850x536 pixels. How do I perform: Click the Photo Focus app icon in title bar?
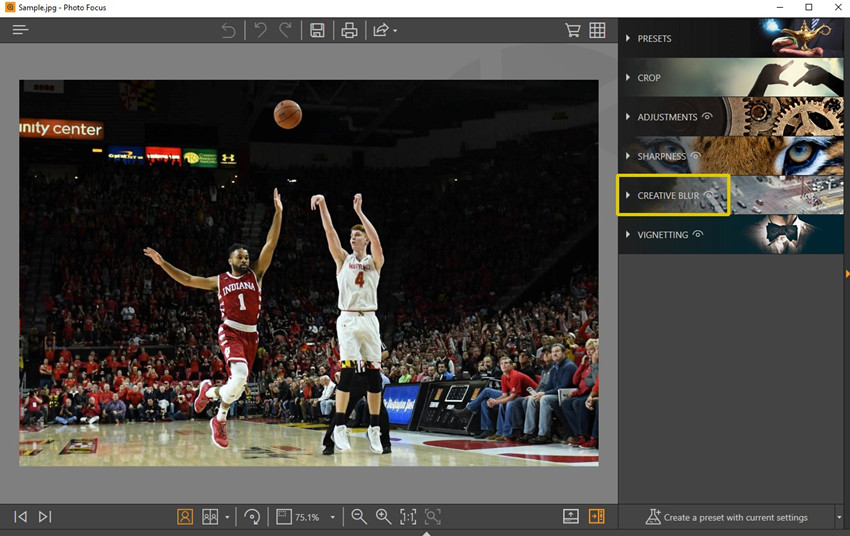click(10, 8)
